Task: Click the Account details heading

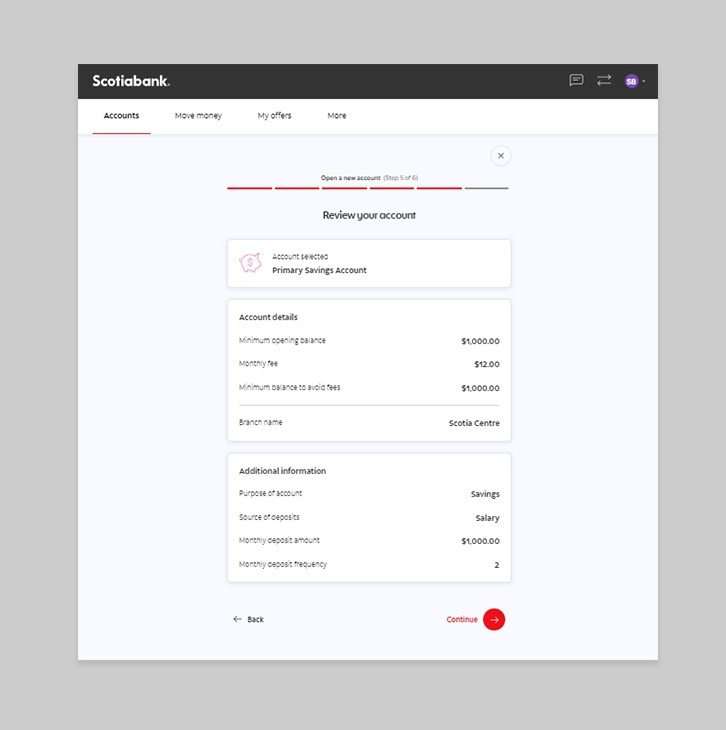Action: [268, 317]
